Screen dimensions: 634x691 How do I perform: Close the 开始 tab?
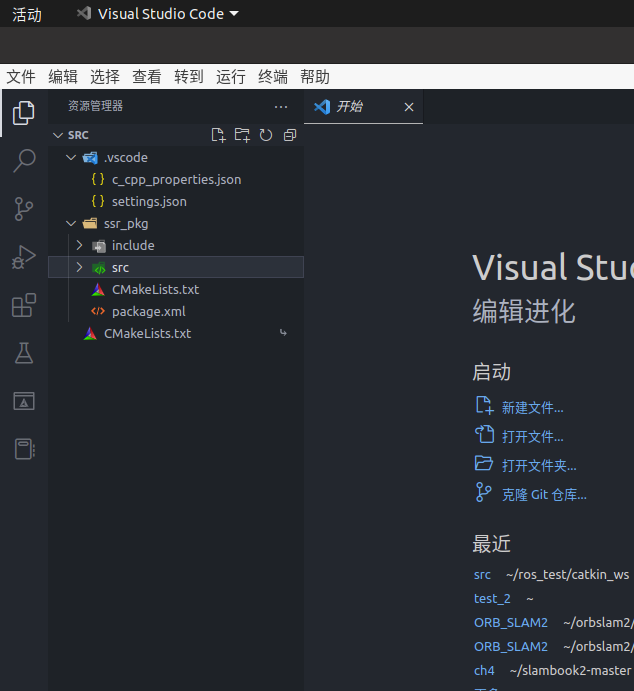(x=409, y=107)
